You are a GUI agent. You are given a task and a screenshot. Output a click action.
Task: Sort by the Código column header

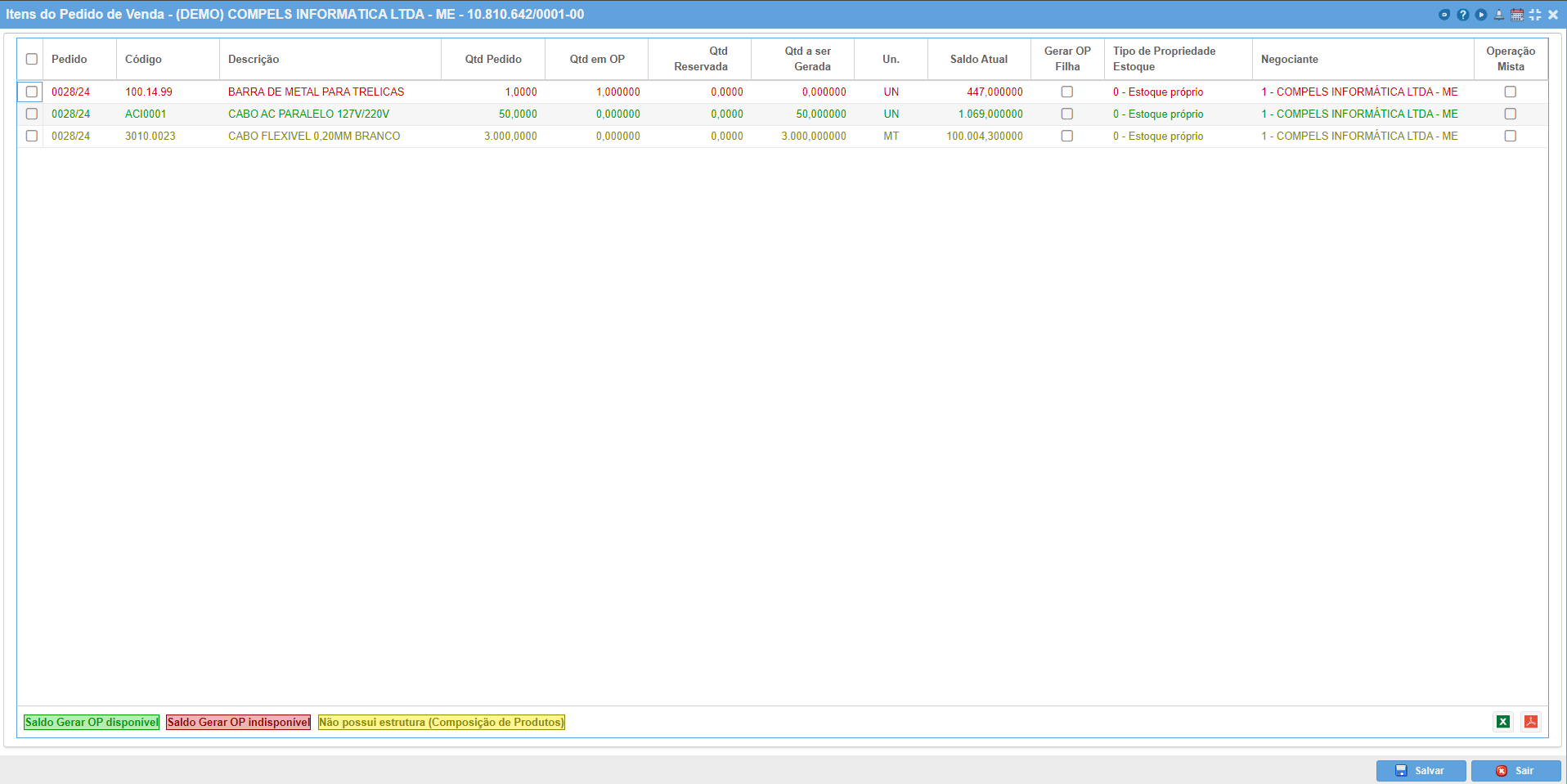[168, 59]
